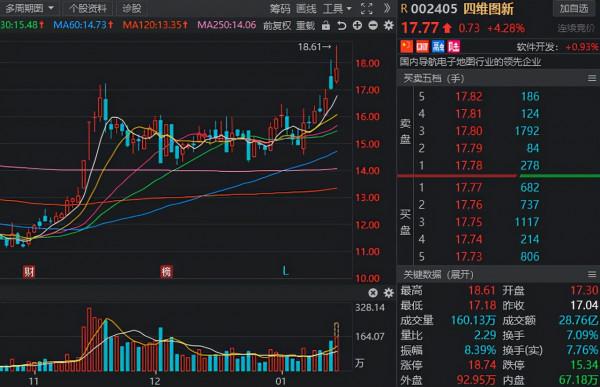Click 重载 reload button
This screenshot has width=600, height=387.
tap(305, 26)
